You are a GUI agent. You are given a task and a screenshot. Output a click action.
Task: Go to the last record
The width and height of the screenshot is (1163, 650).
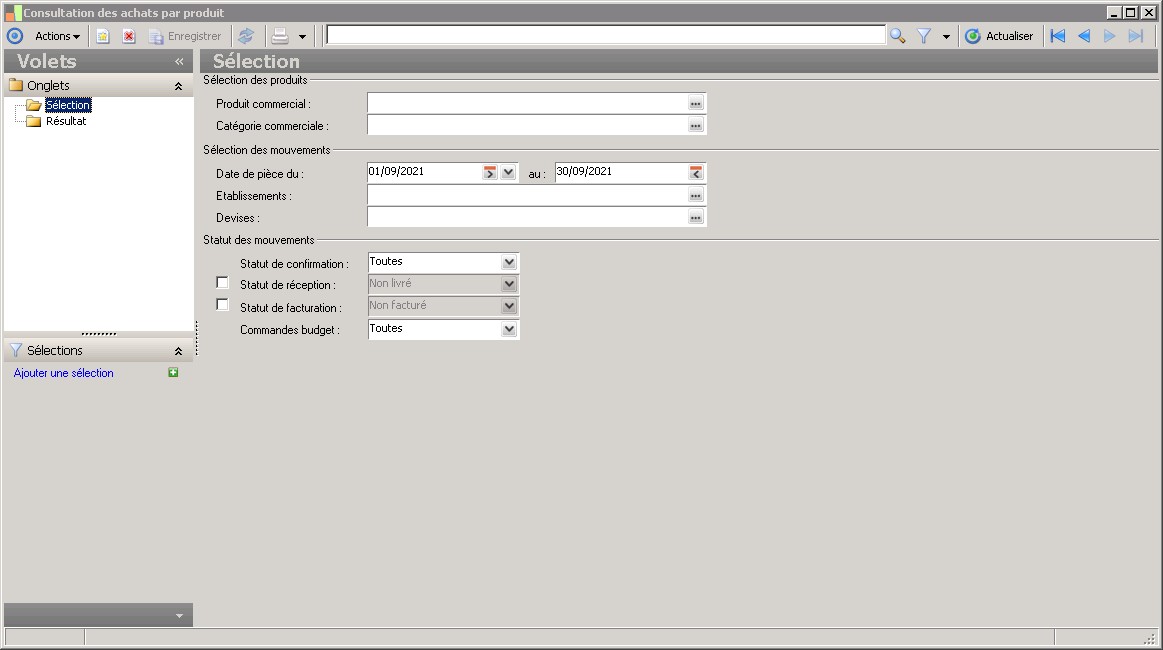[x=1136, y=36]
